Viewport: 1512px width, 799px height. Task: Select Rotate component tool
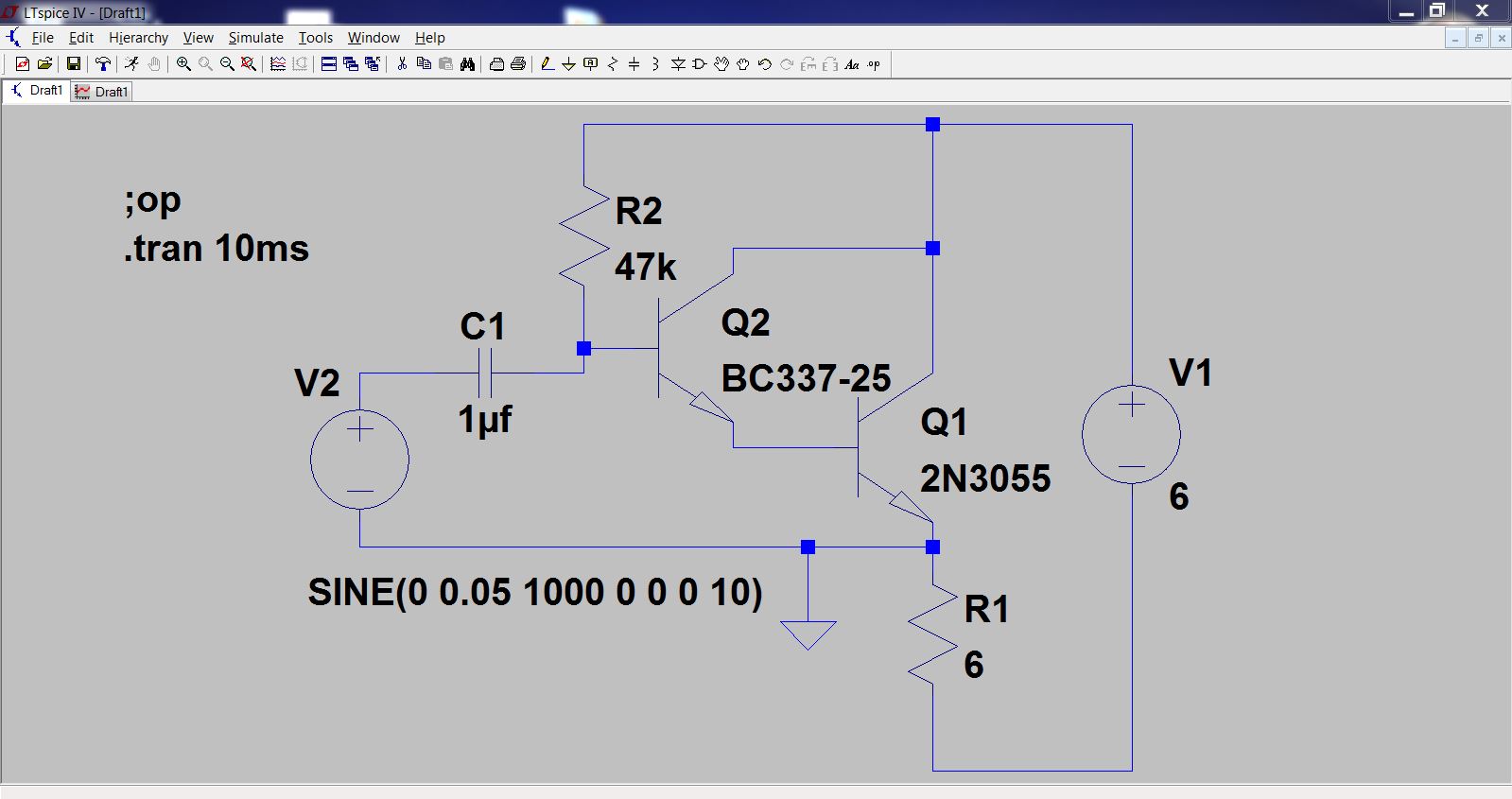(808, 64)
